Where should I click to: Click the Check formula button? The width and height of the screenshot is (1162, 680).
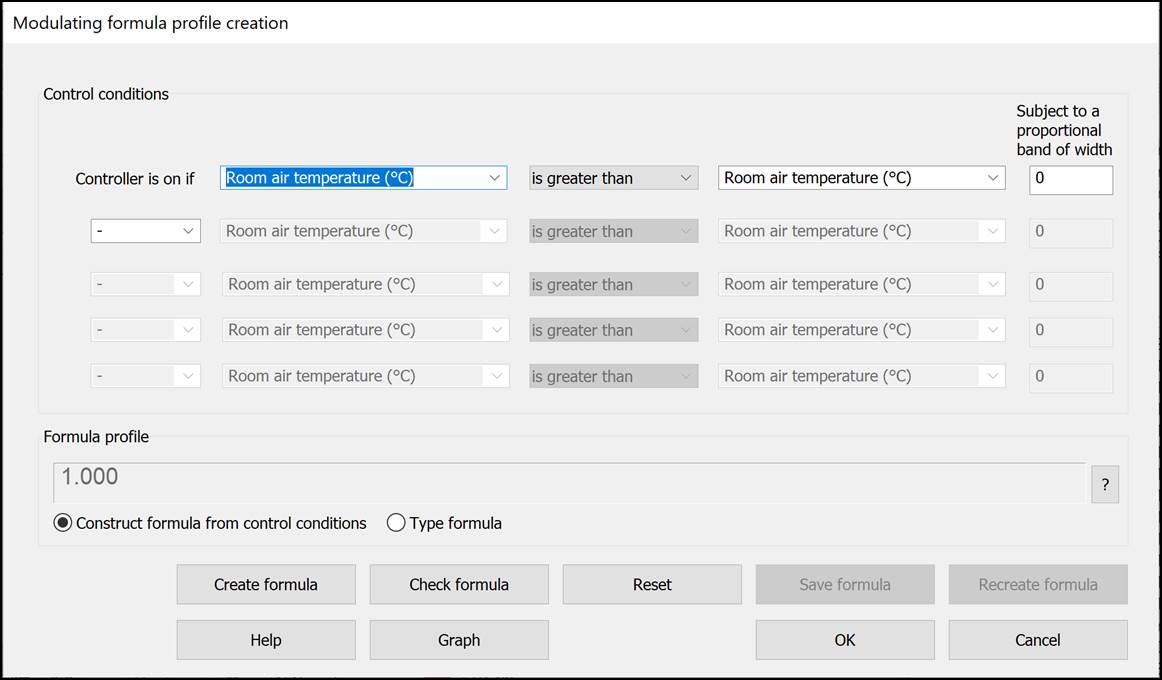point(459,584)
